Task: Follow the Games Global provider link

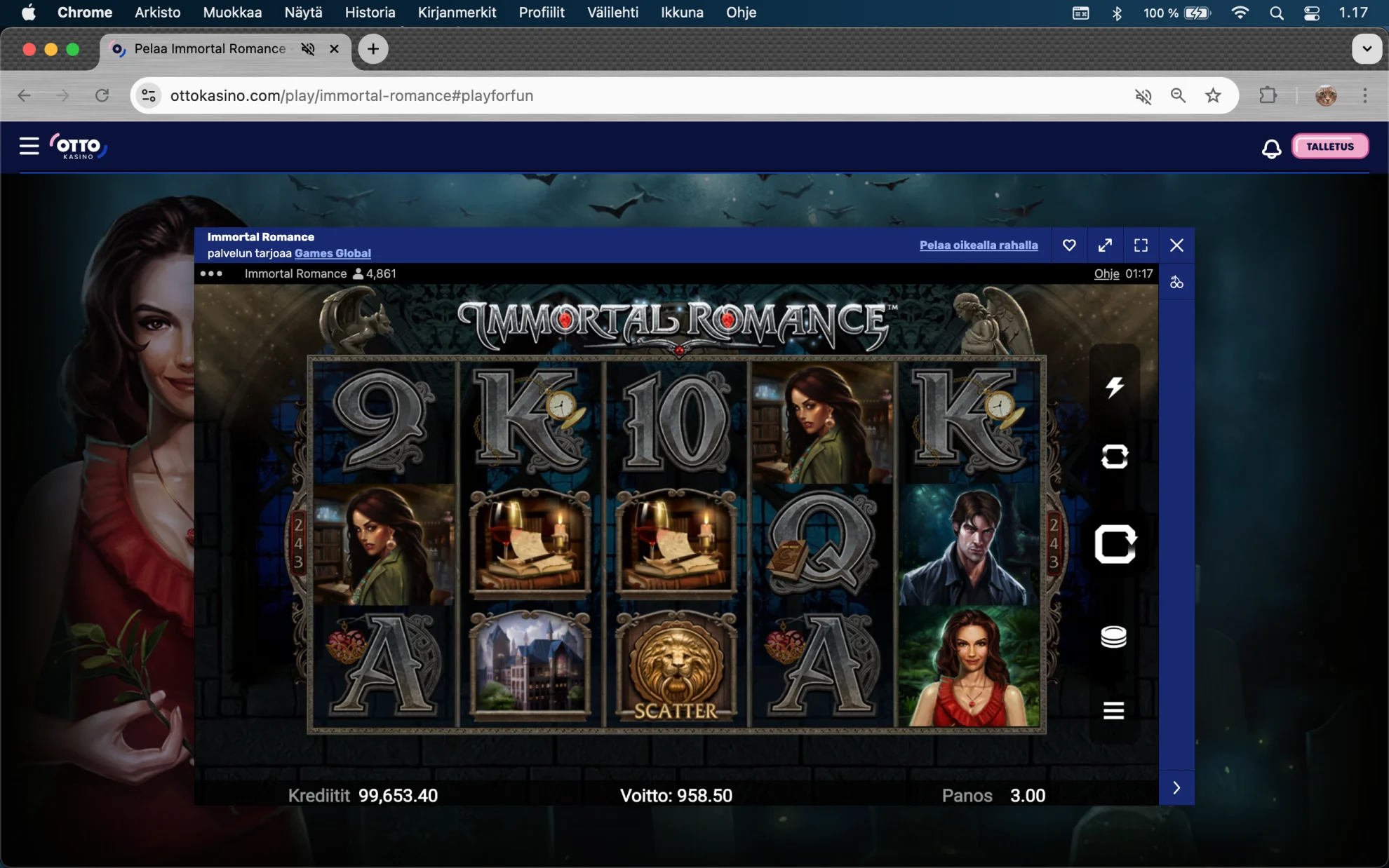Action: 333,253
